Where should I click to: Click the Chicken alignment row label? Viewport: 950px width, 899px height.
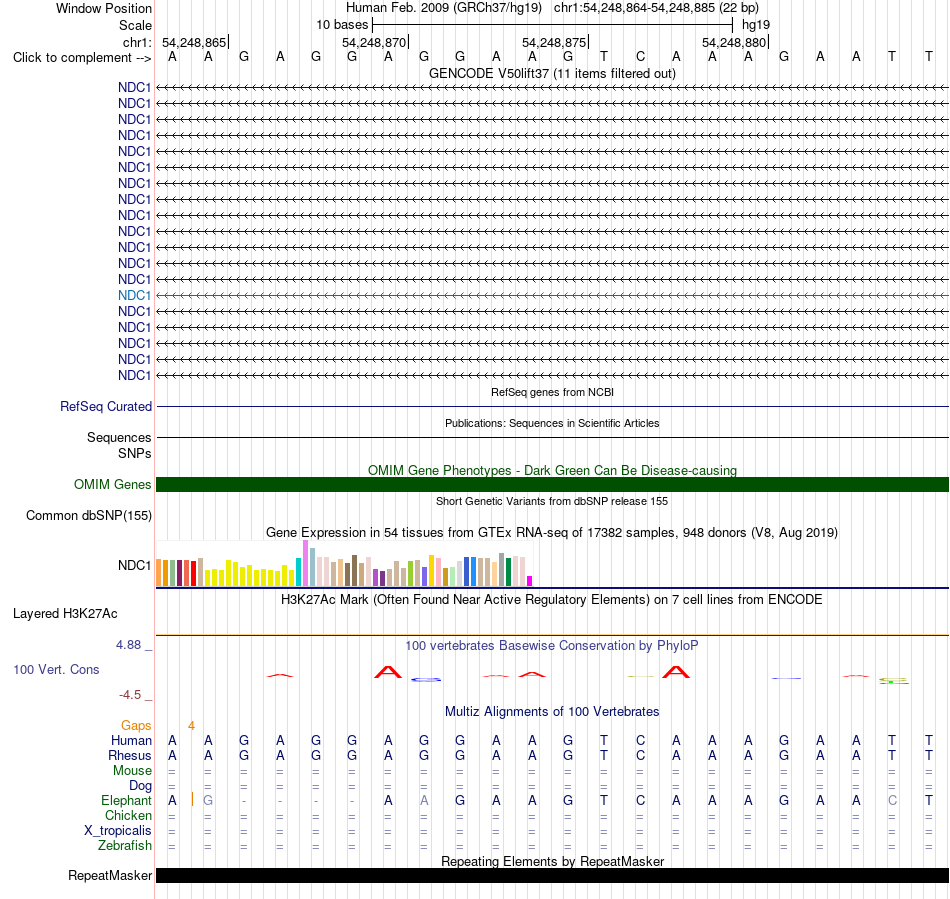(x=128, y=816)
